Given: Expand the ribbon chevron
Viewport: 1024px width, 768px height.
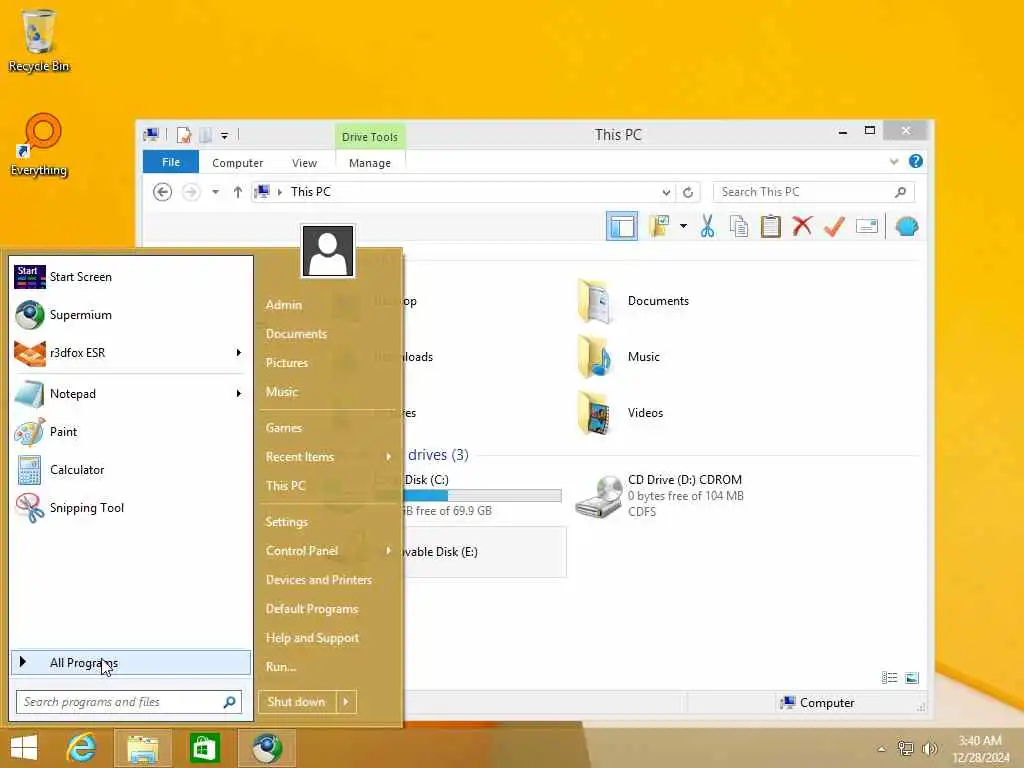Looking at the screenshot, I should coord(893,161).
